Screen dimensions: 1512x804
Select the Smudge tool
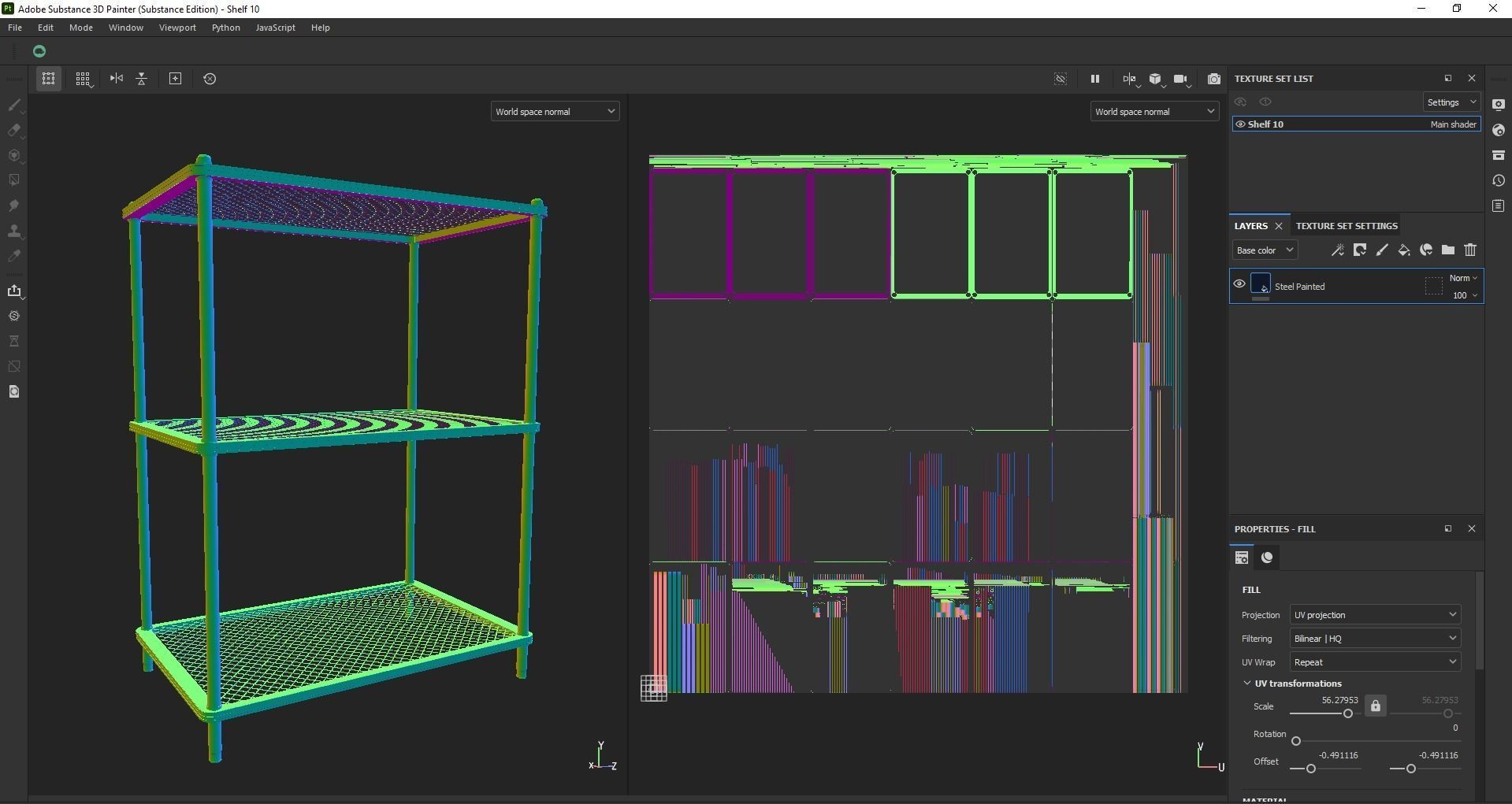[x=14, y=206]
